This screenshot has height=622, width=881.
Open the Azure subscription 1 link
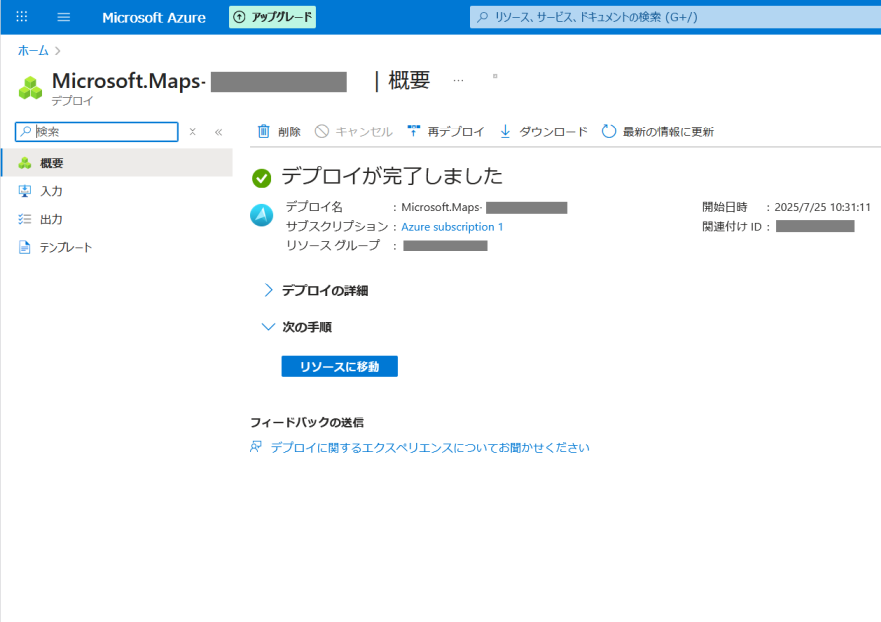(452, 227)
